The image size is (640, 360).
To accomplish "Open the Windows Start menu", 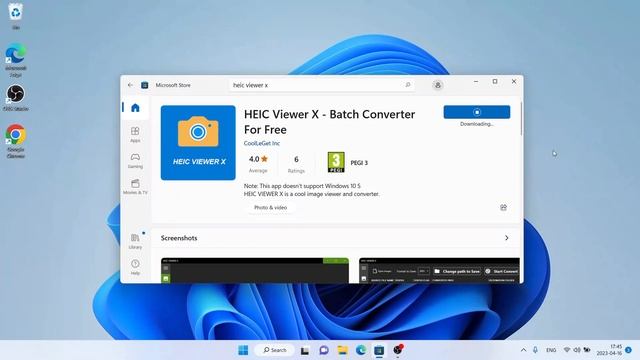I will tap(243, 350).
